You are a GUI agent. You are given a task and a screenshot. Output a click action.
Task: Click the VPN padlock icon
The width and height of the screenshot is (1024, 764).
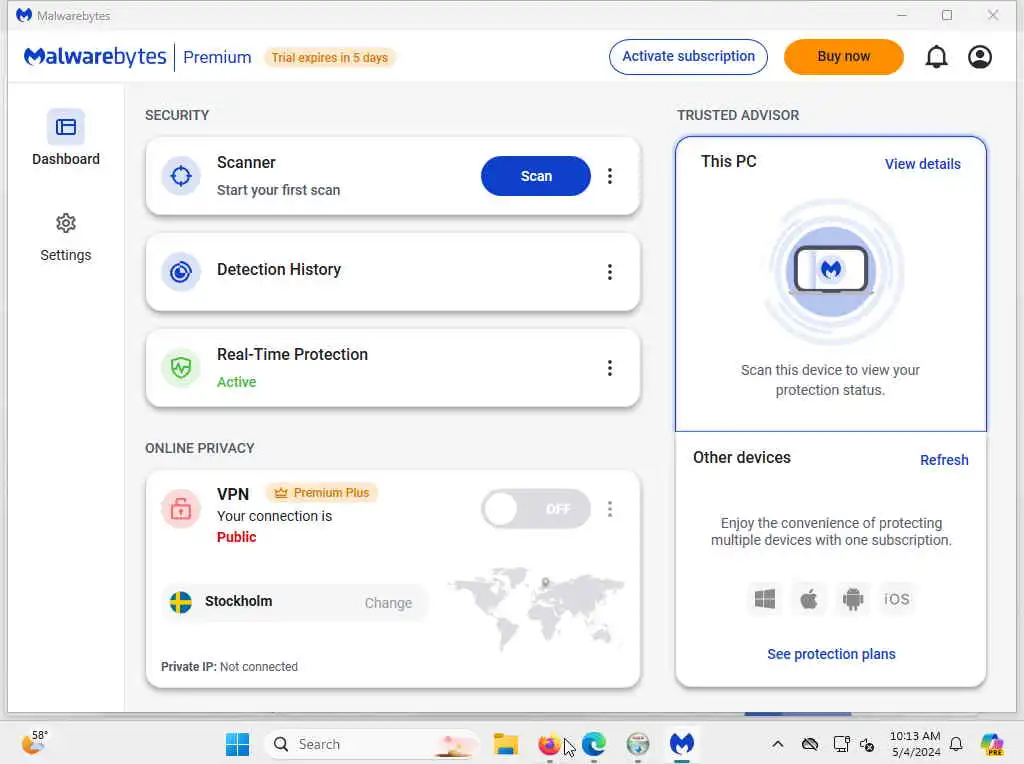(181, 508)
